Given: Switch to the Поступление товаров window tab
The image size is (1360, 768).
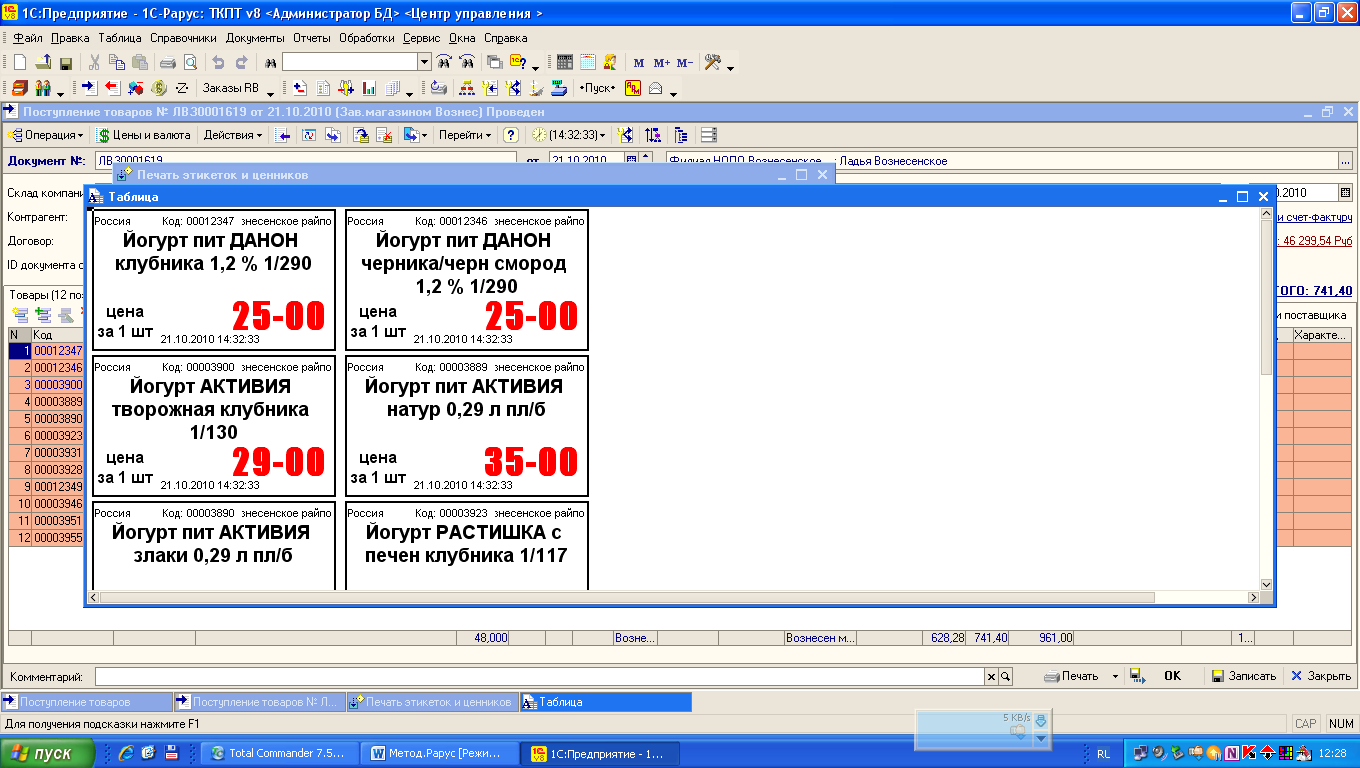Looking at the screenshot, I should [87, 702].
